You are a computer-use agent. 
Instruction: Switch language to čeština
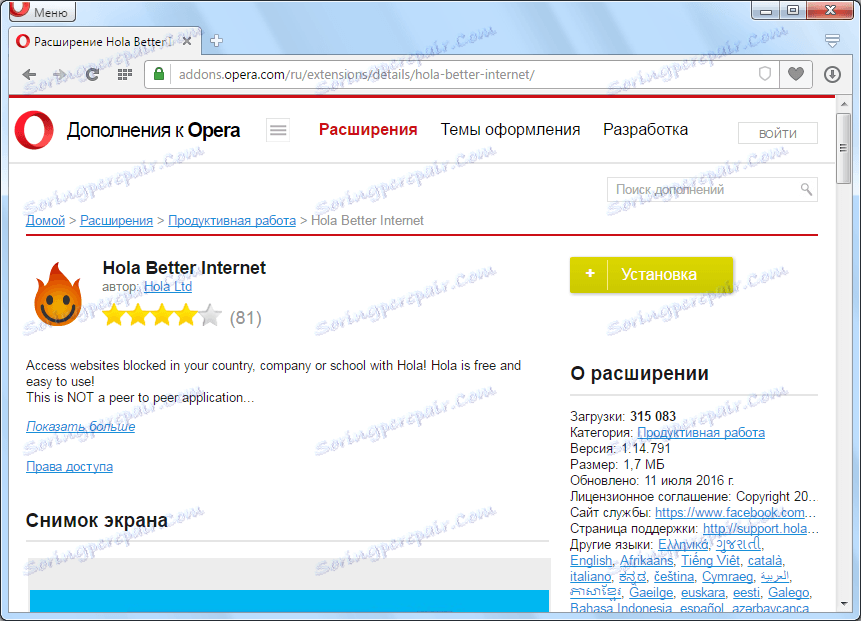[674, 577]
